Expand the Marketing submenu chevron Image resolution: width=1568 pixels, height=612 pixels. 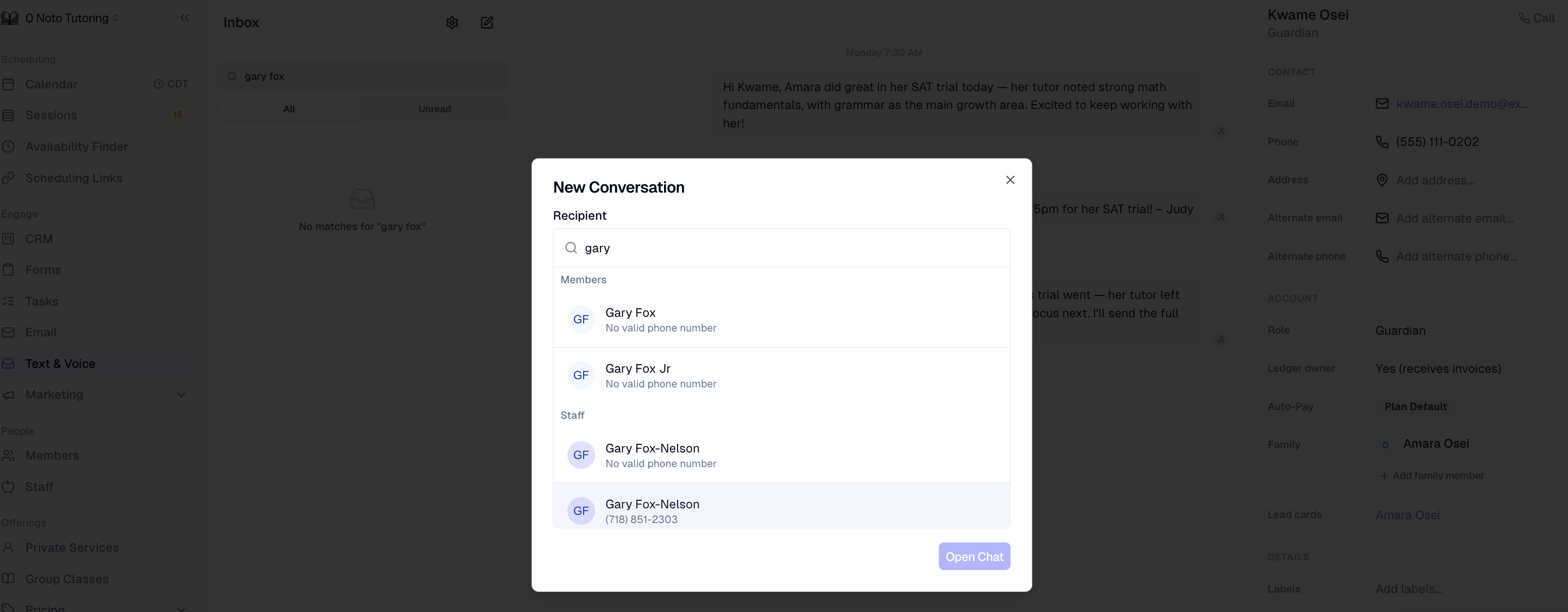pos(181,395)
